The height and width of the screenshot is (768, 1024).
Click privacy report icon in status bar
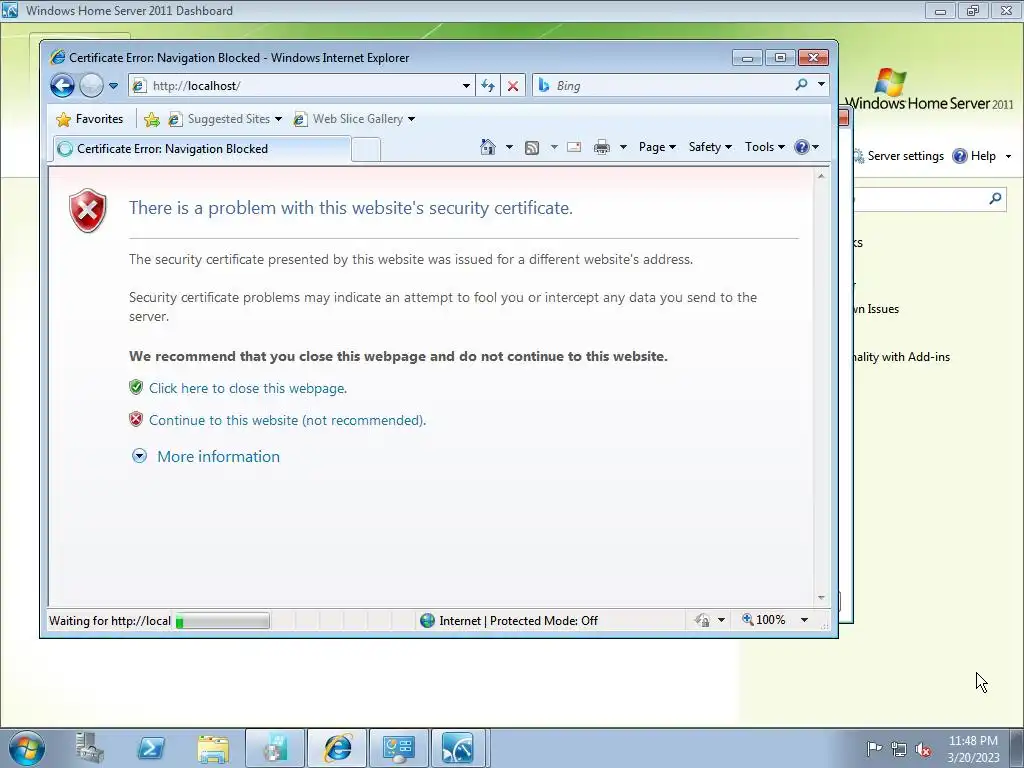coord(703,620)
